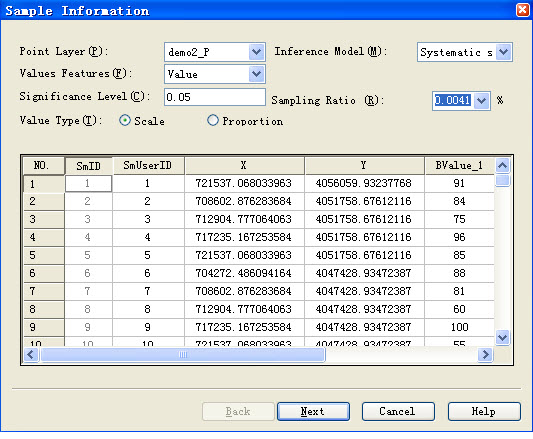Click the horizontal scroll left arrow

click(31, 355)
